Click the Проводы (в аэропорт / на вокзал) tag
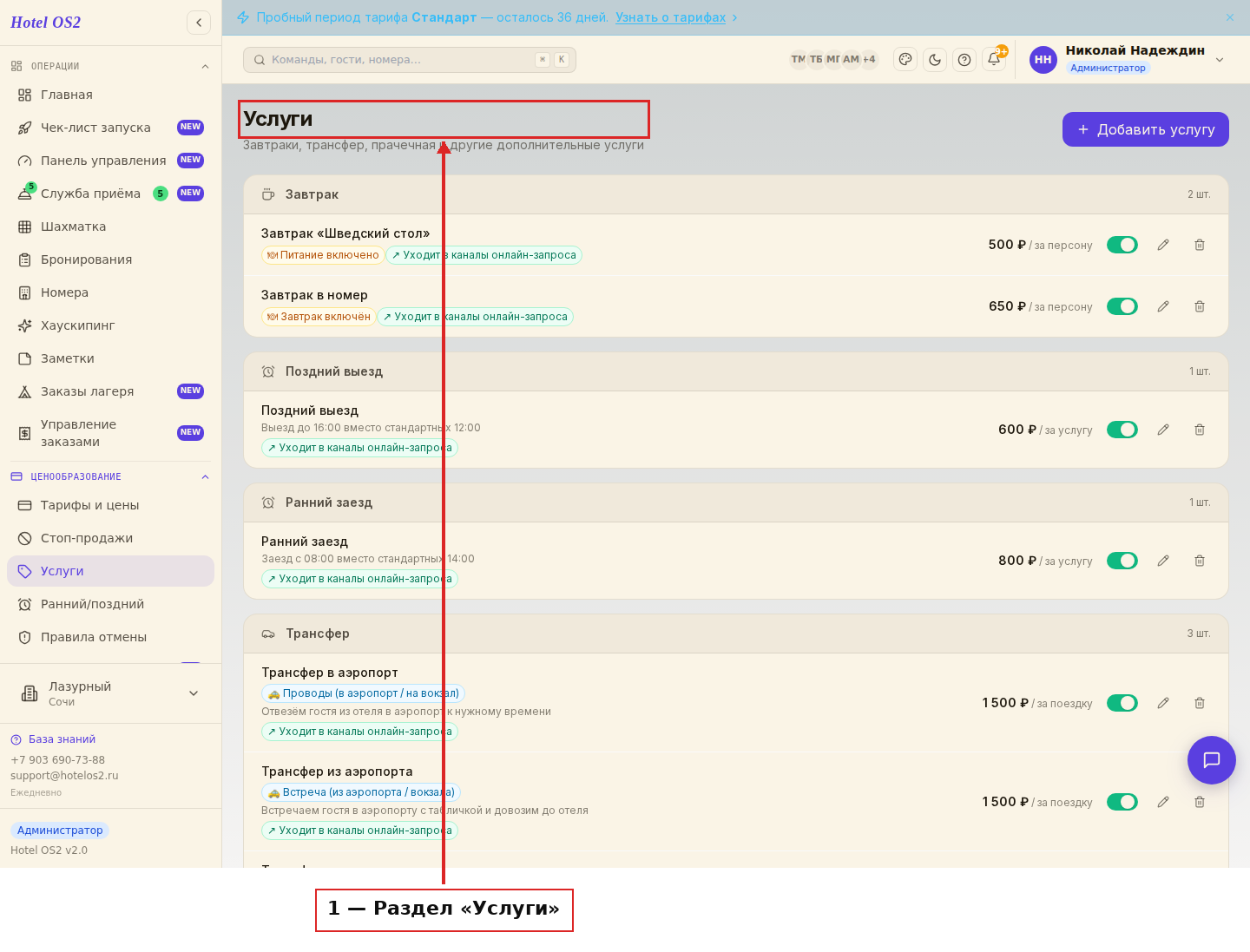This screenshot has width=1250, height=952. coord(363,693)
